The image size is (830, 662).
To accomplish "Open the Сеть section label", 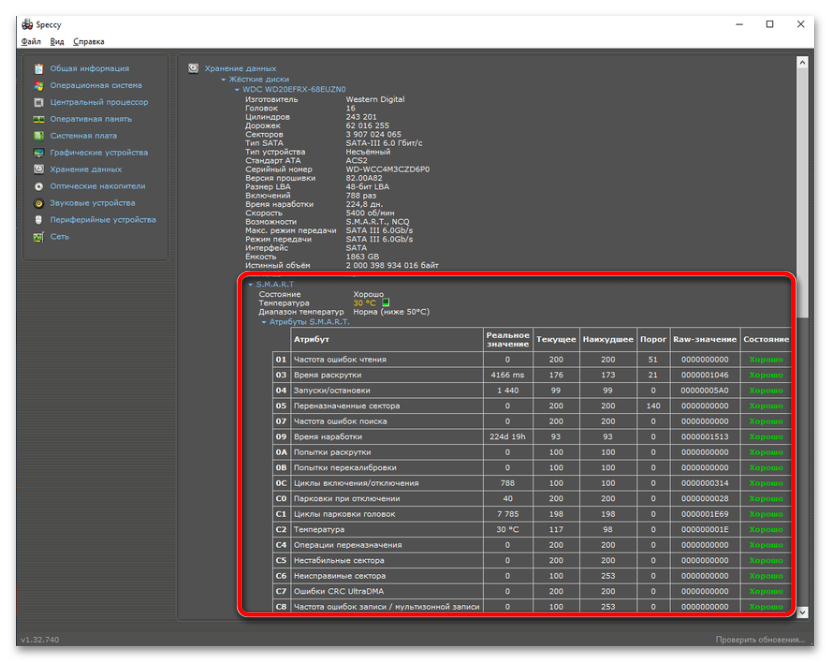I will pos(59,237).
